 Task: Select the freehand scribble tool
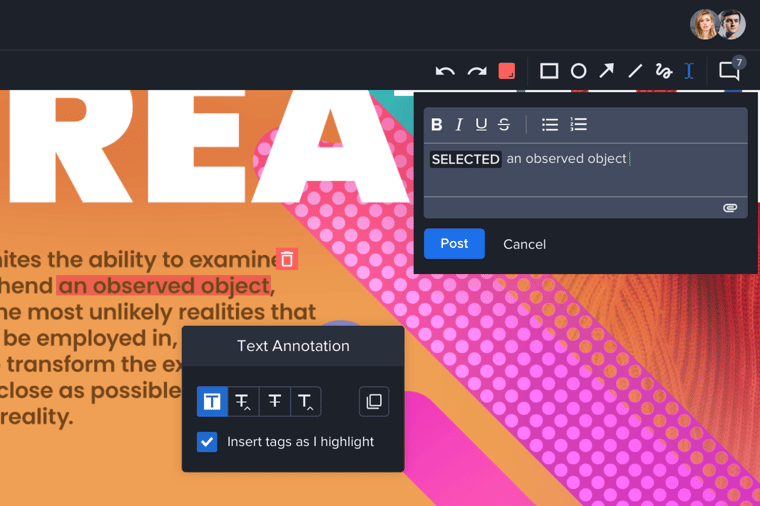point(663,71)
